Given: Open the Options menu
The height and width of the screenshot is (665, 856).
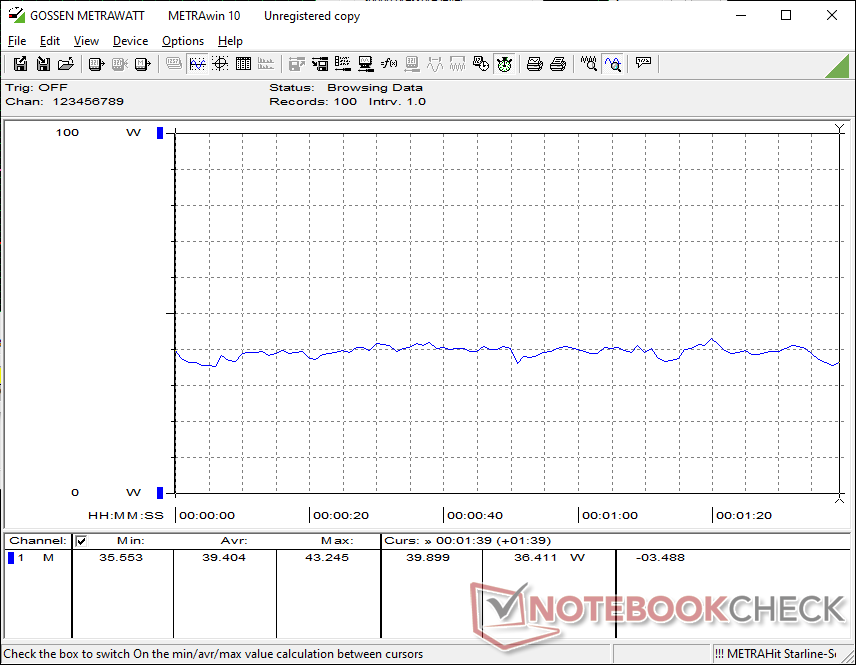Looking at the screenshot, I should tap(183, 41).
